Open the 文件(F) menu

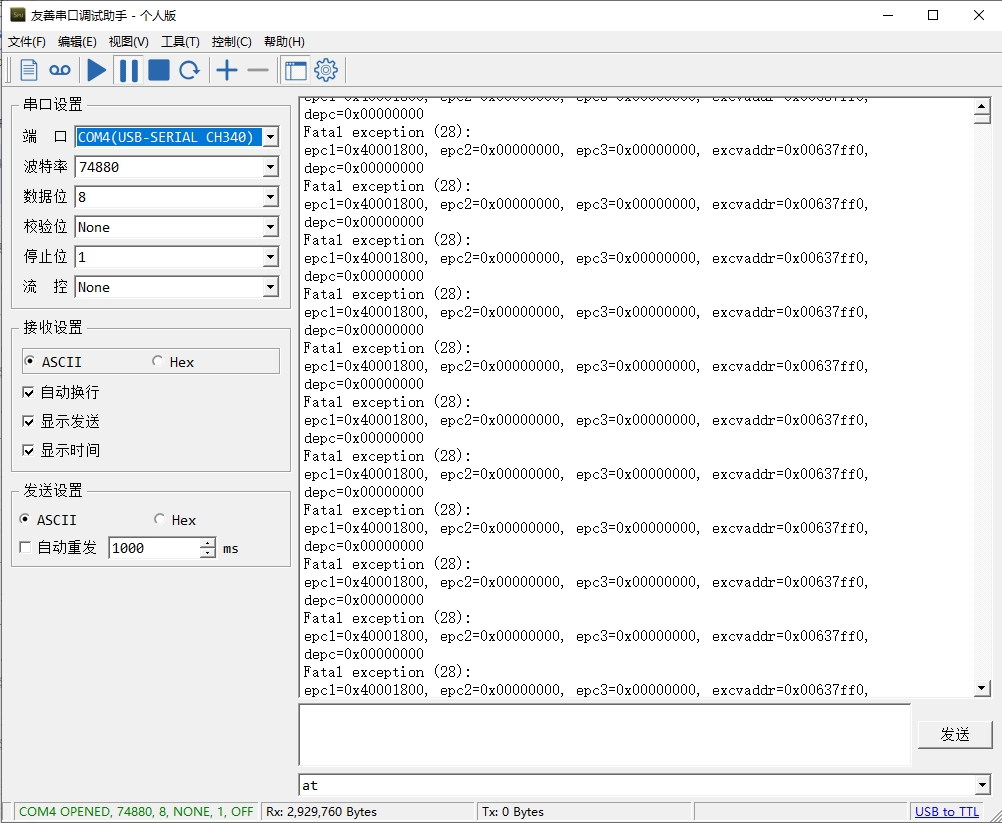[x=27, y=42]
